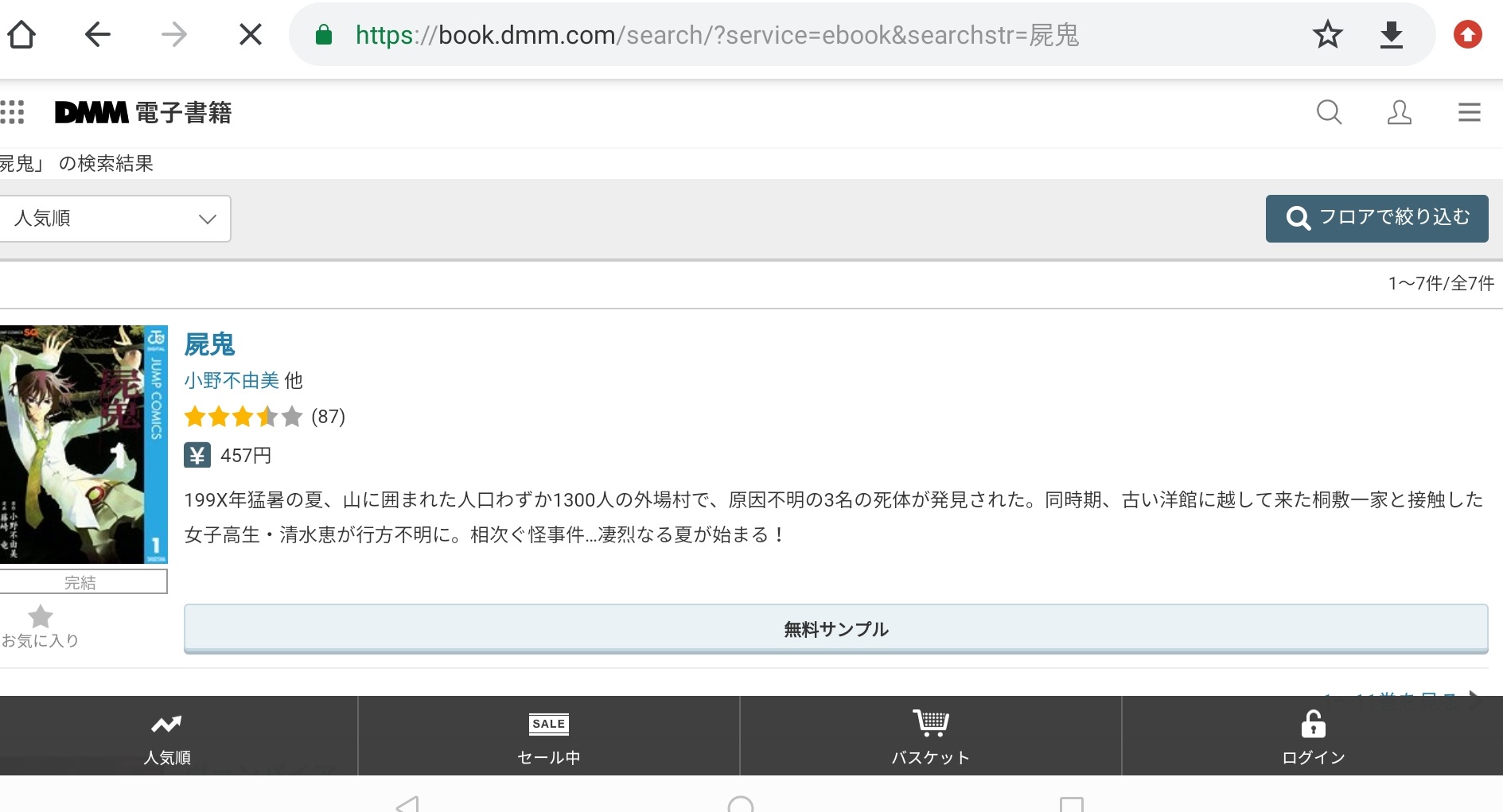Open the 無料サンプル free sample
This screenshot has height=812, width=1503.
click(x=835, y=629)
